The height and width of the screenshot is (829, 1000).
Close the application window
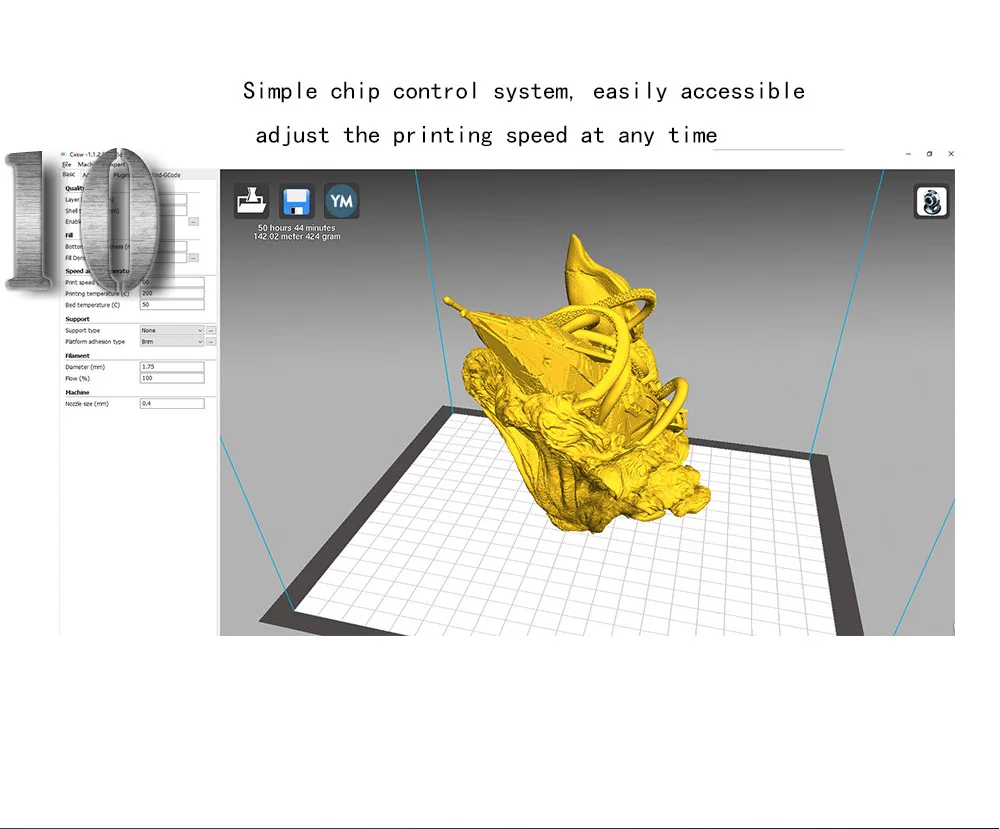(951, 154)
